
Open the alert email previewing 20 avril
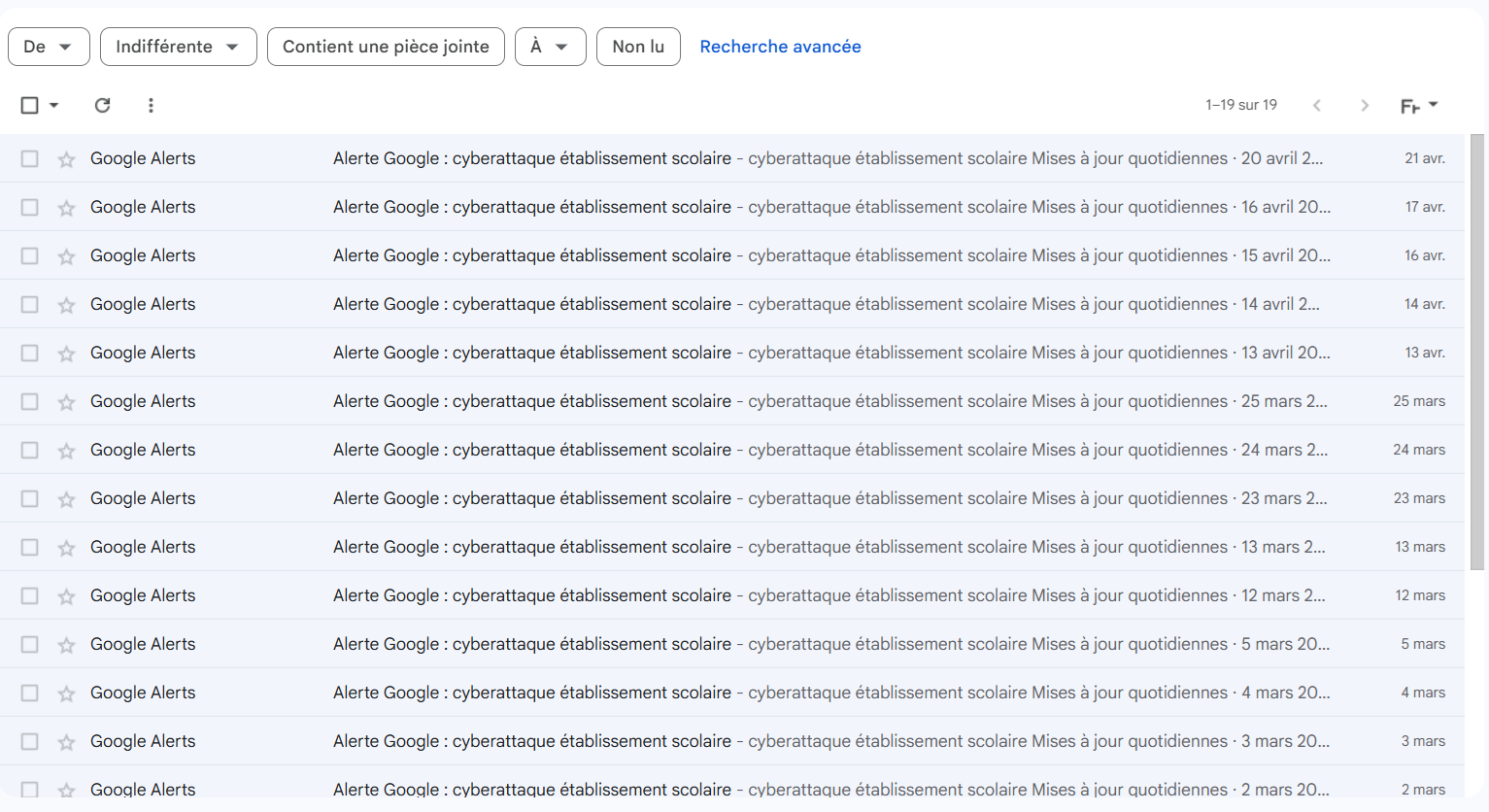click(x=732, y=158)
